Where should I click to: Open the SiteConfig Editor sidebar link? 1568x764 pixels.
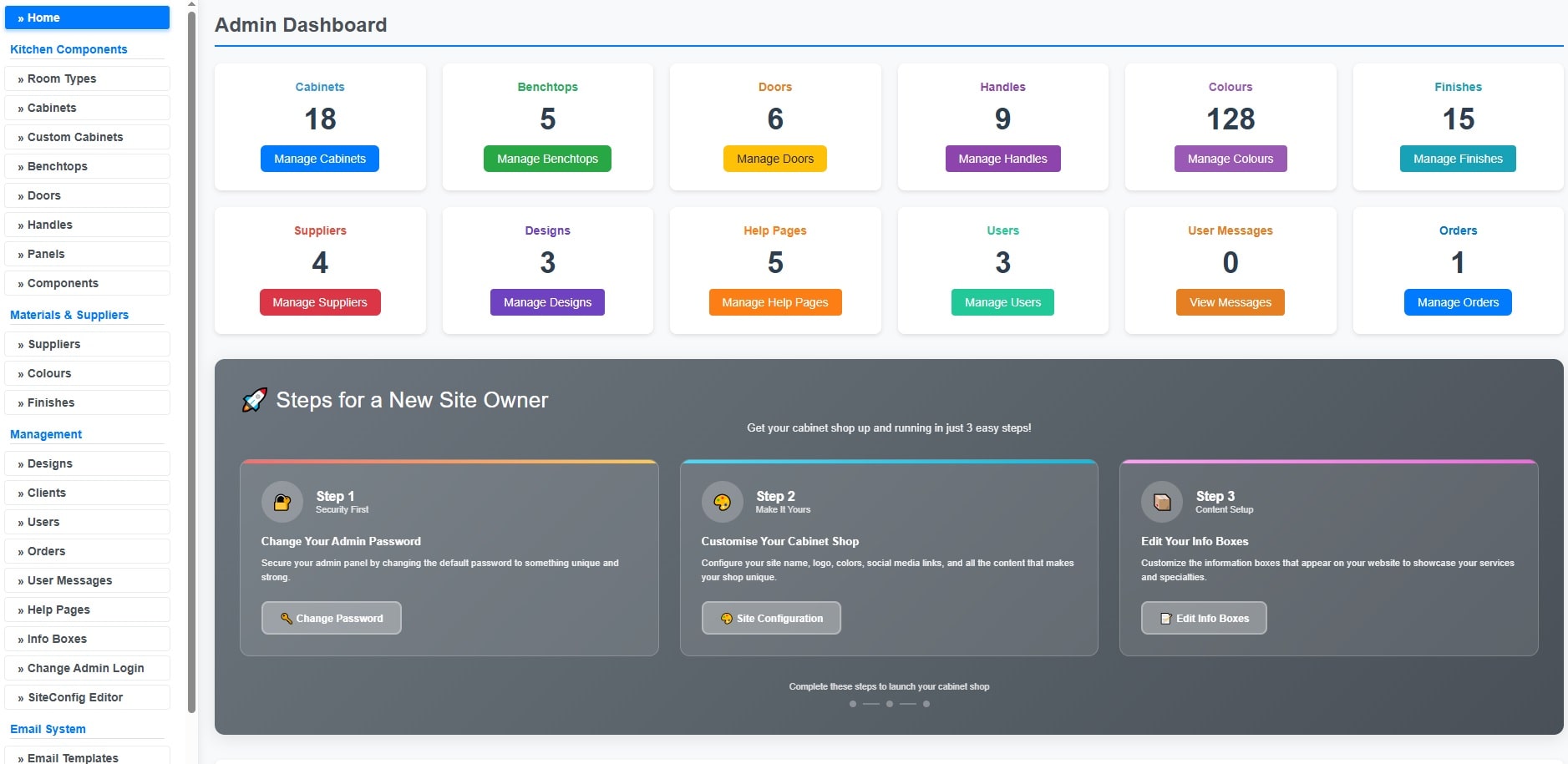click(87, 697)
